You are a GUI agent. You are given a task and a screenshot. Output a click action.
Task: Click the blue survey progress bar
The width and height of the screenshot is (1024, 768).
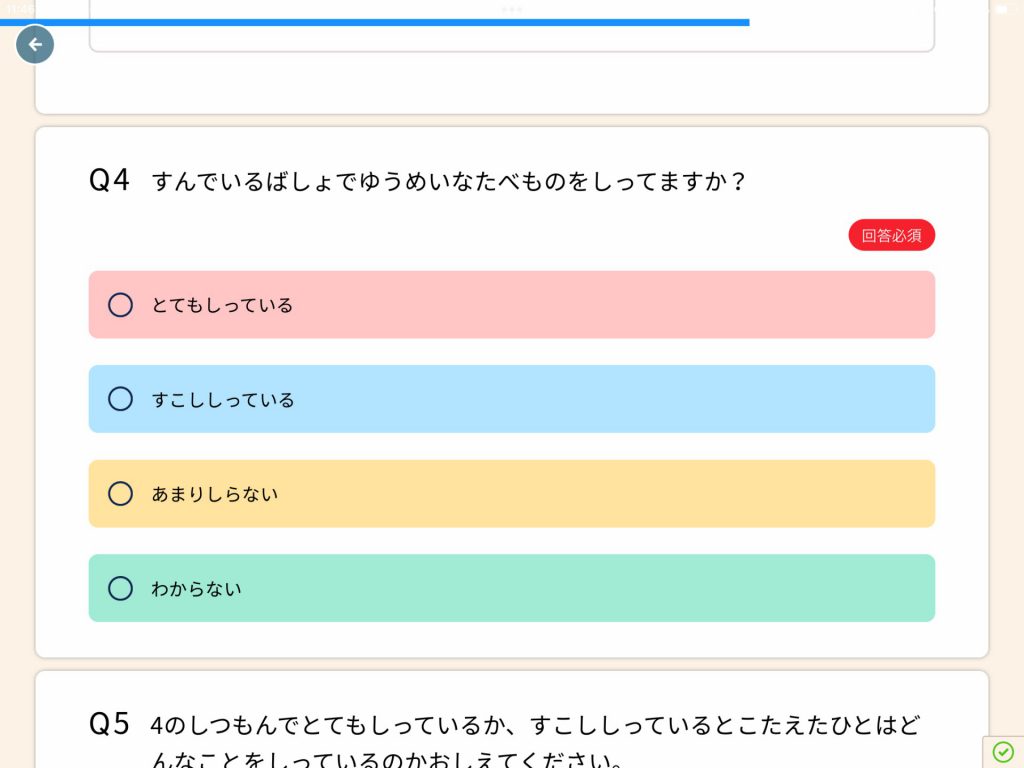(x=375, y=22)
